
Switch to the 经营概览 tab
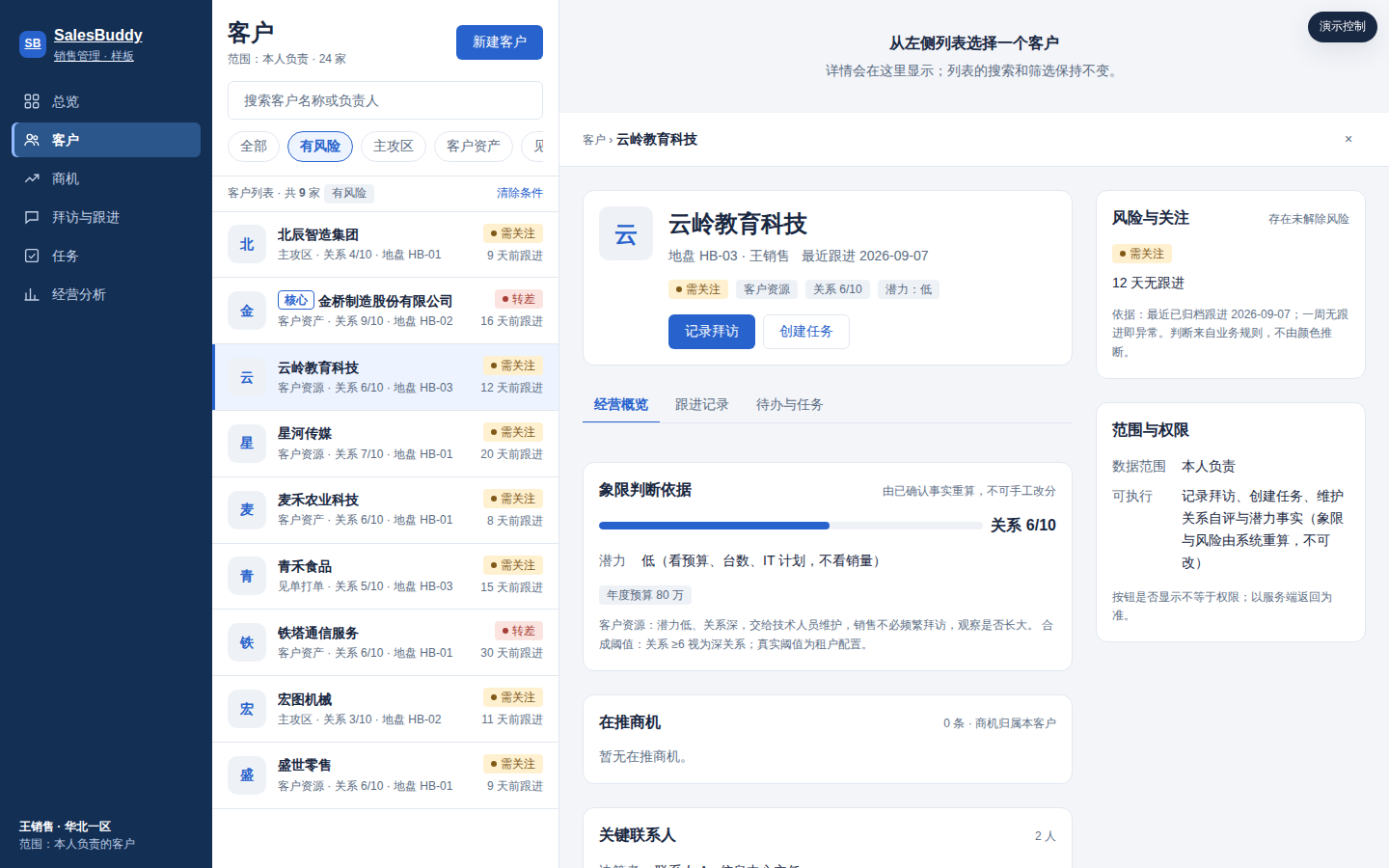(x=621, y=405)
